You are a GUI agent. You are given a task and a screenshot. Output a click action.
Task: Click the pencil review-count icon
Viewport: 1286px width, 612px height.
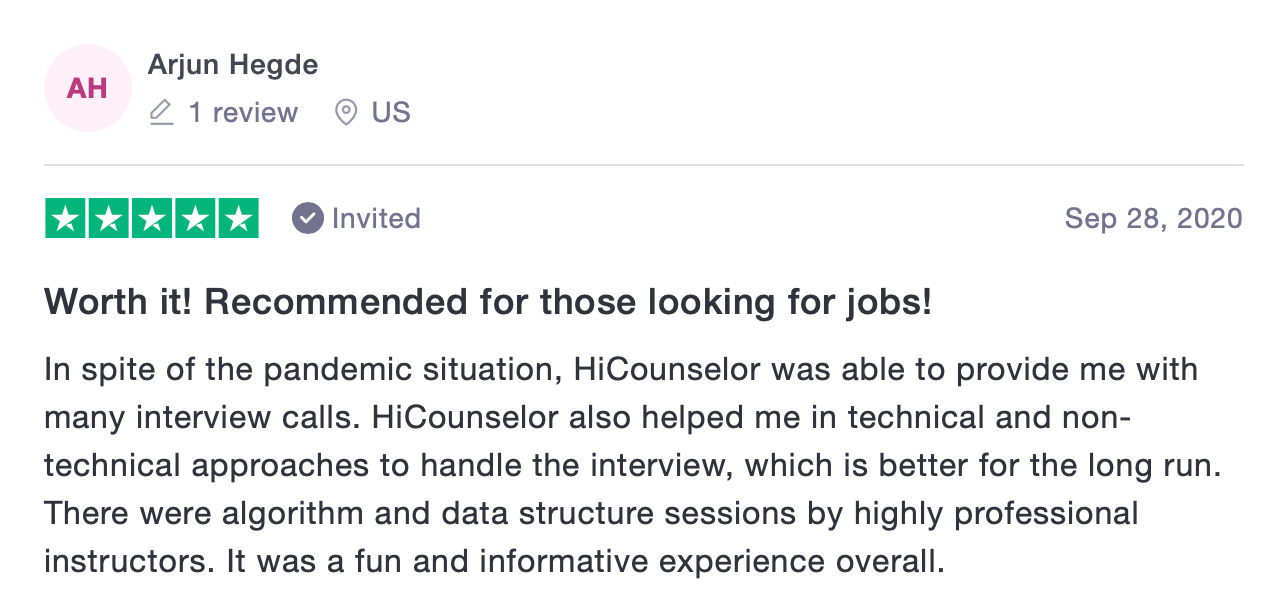tap(161, 112)
